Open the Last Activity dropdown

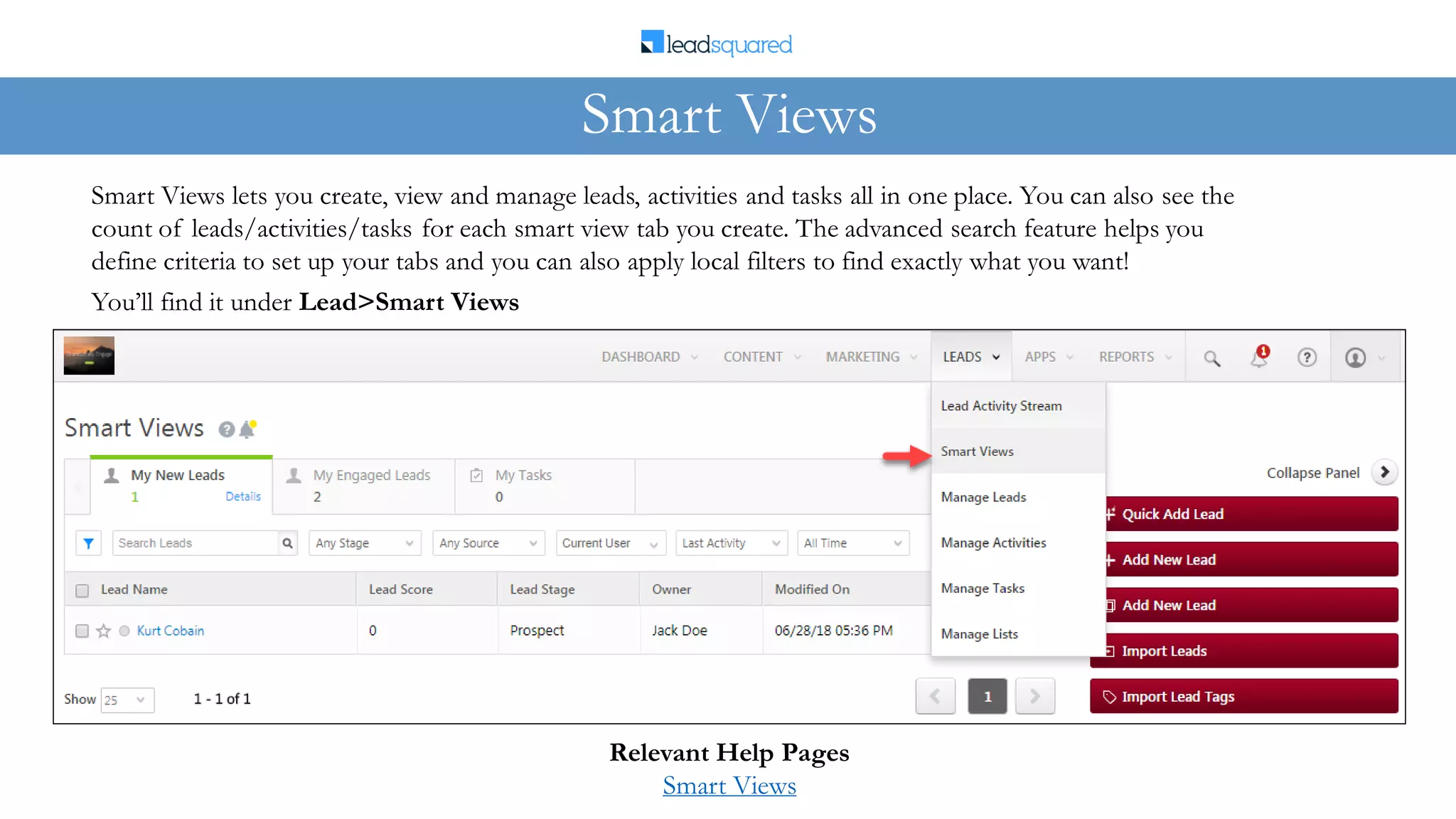tap(732, 543)
